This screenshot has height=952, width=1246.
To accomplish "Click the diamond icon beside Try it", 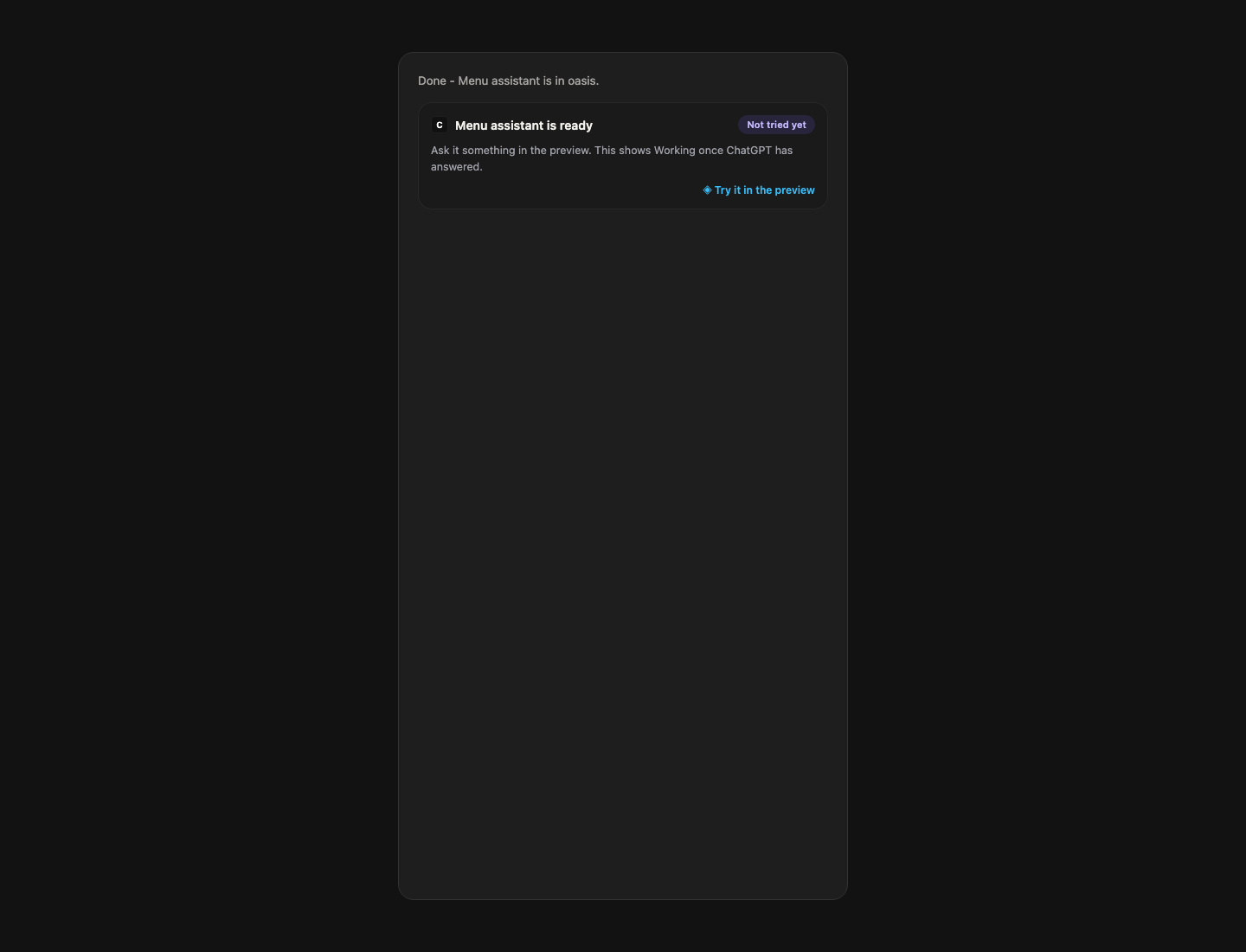I will click(707, 190).
